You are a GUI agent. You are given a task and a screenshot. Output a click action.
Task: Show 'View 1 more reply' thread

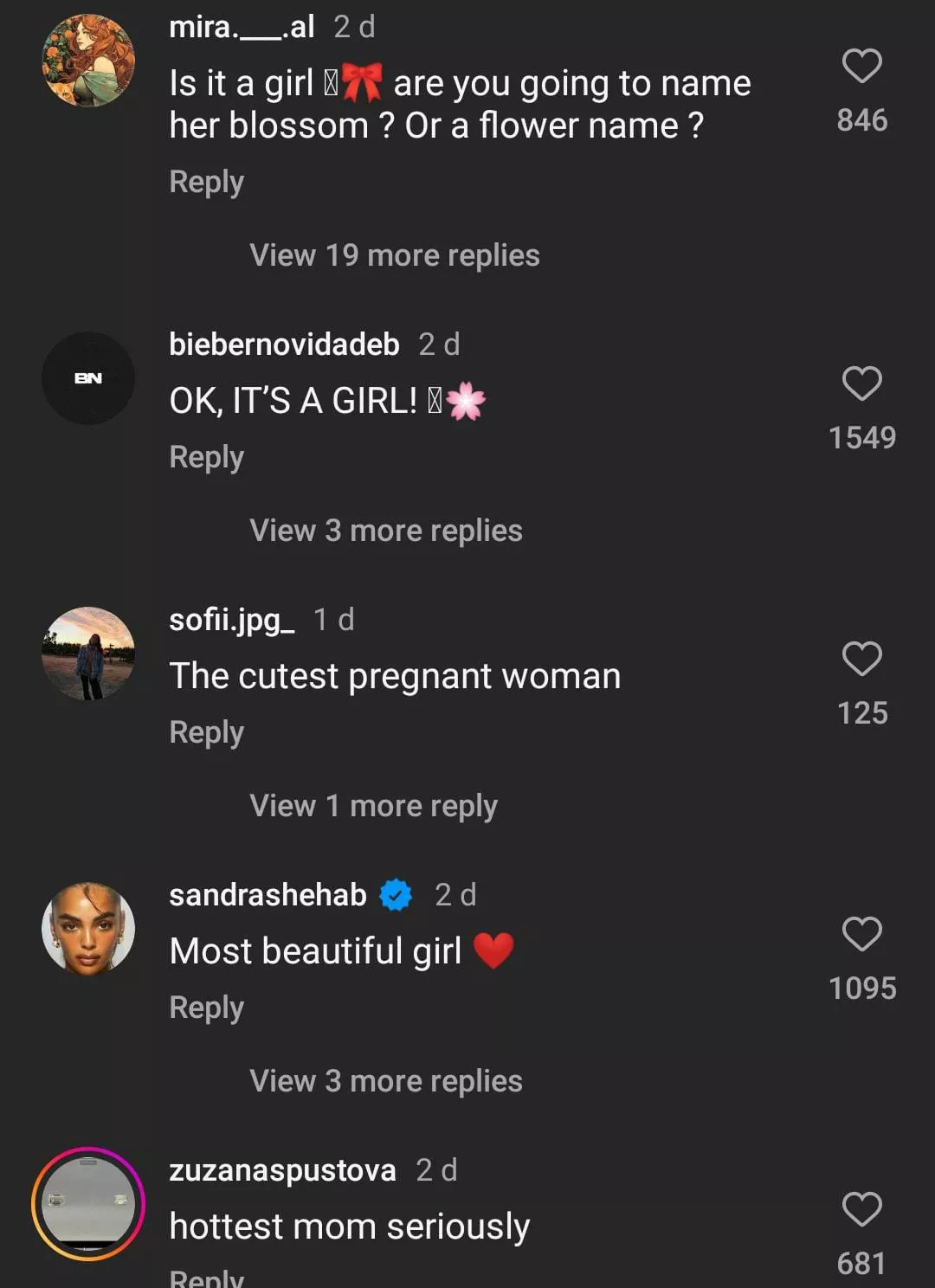tap(373, 806)
